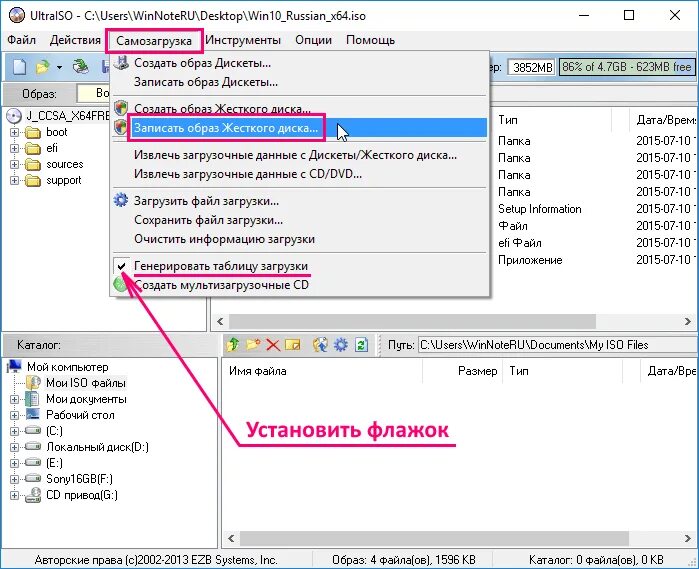The image size is (699, 569).
Task: Select Мои ISO файлы in catalog tree
Action: [86, 383]
